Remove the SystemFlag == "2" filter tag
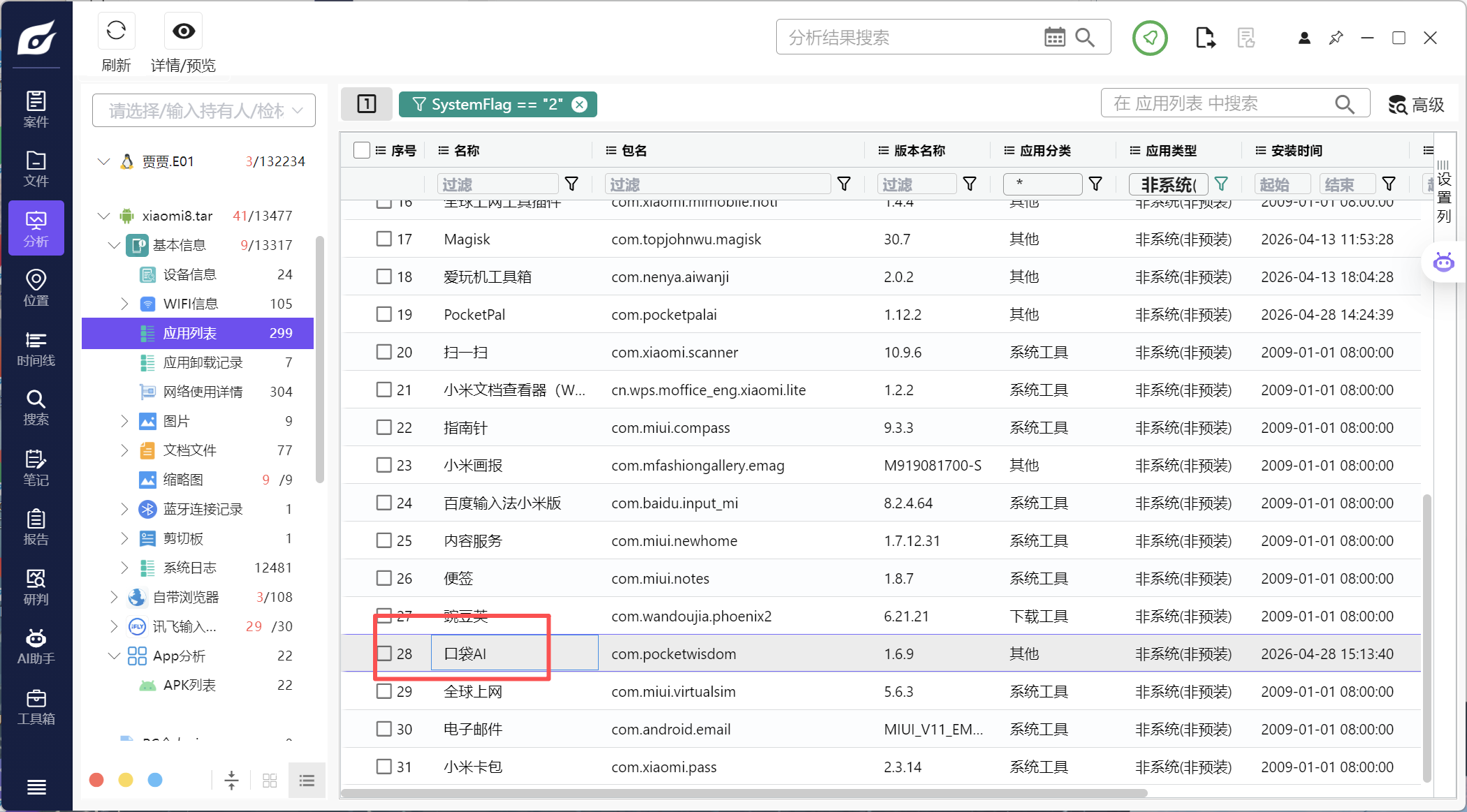The width and height of the screenshot is (1467, 812). tap(580, 104)
